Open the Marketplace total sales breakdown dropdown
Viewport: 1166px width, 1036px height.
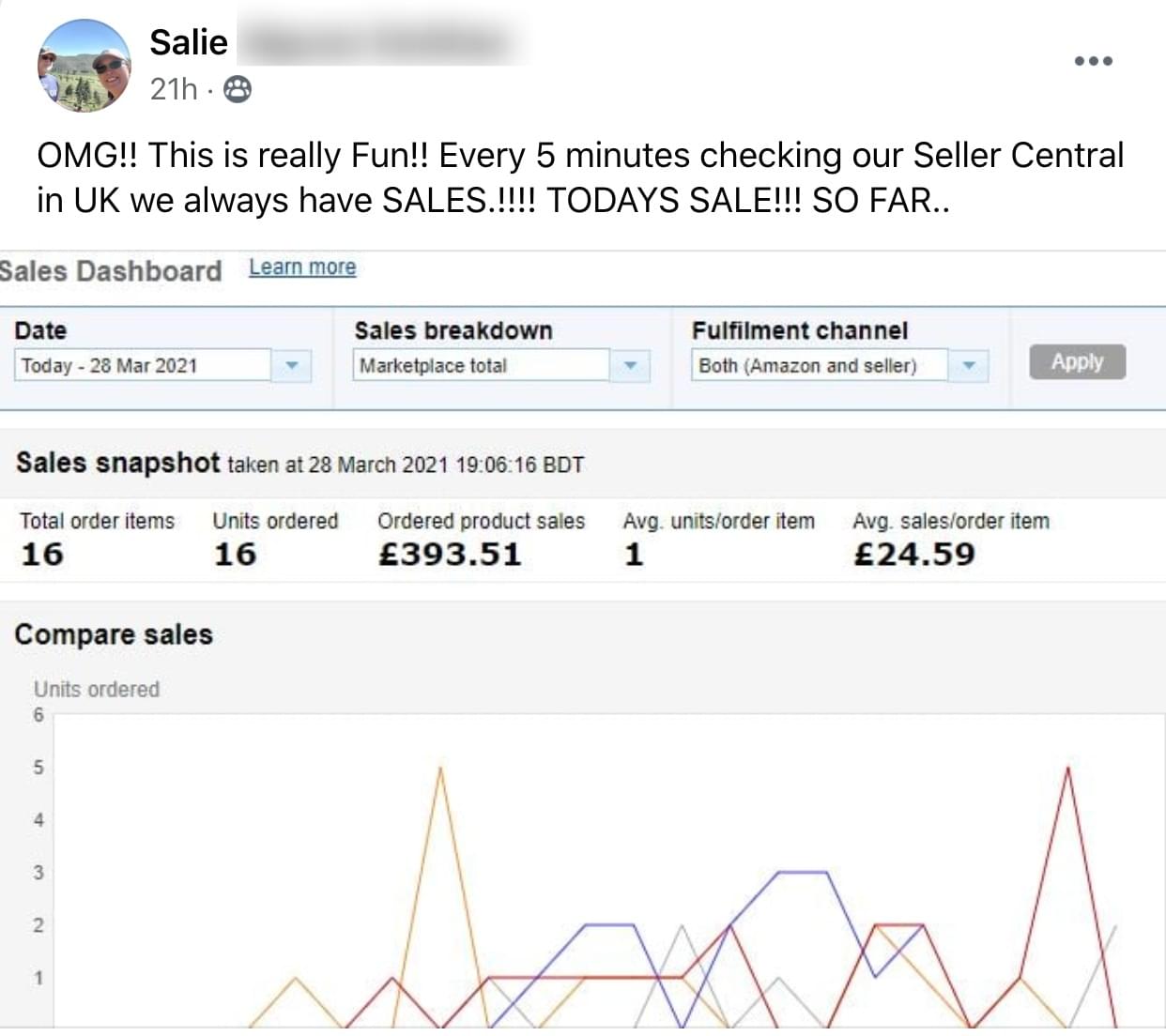pos(483,365)
